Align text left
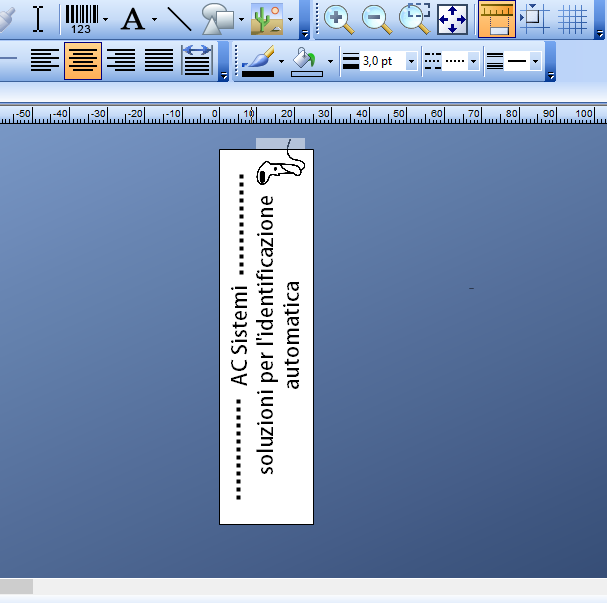The width and height of the screenshot is (607, 603). [45, 60]
